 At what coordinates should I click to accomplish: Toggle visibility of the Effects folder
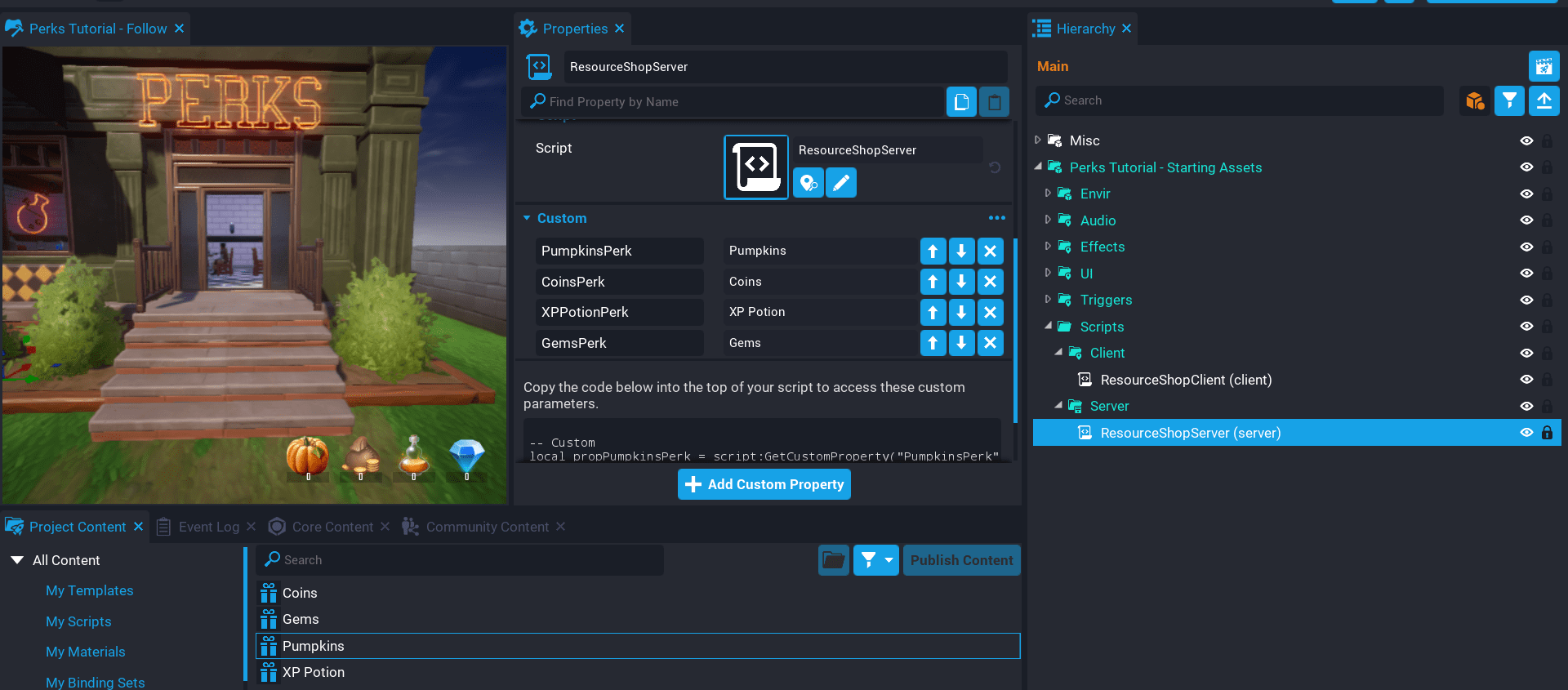click(x=1526, y=247)
